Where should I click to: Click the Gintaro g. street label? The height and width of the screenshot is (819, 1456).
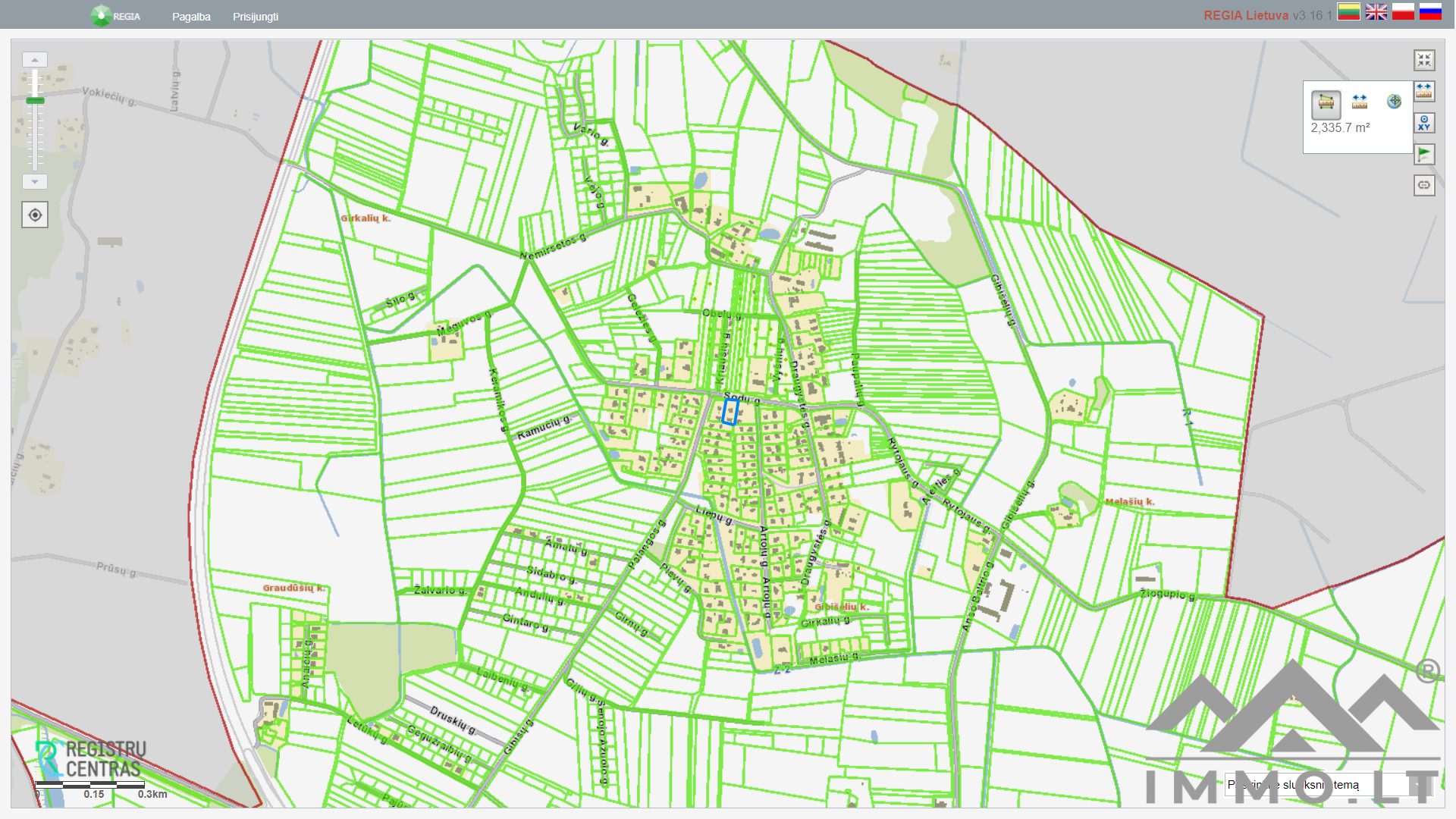pos(525,623)
